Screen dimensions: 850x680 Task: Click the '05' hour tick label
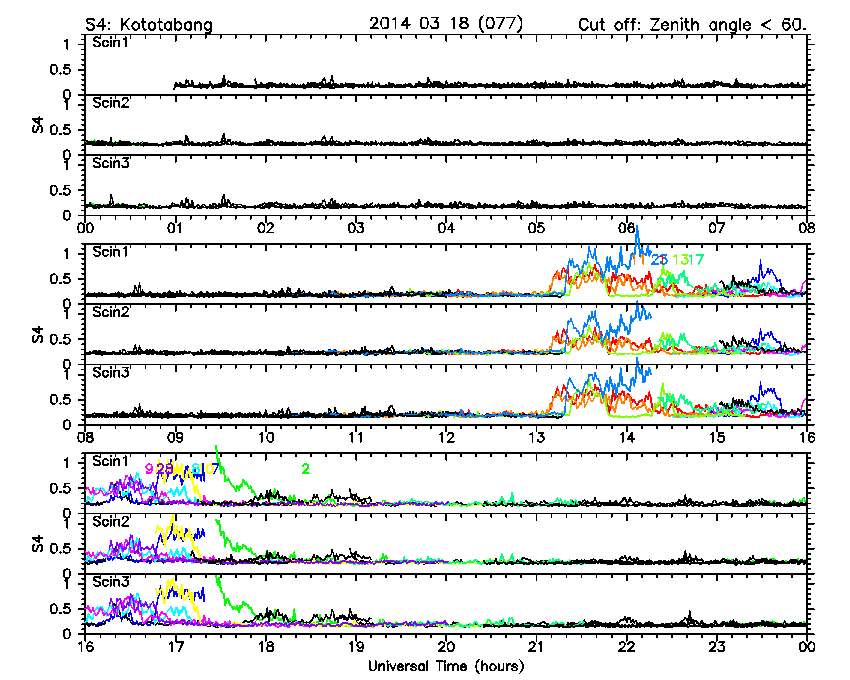536,228
